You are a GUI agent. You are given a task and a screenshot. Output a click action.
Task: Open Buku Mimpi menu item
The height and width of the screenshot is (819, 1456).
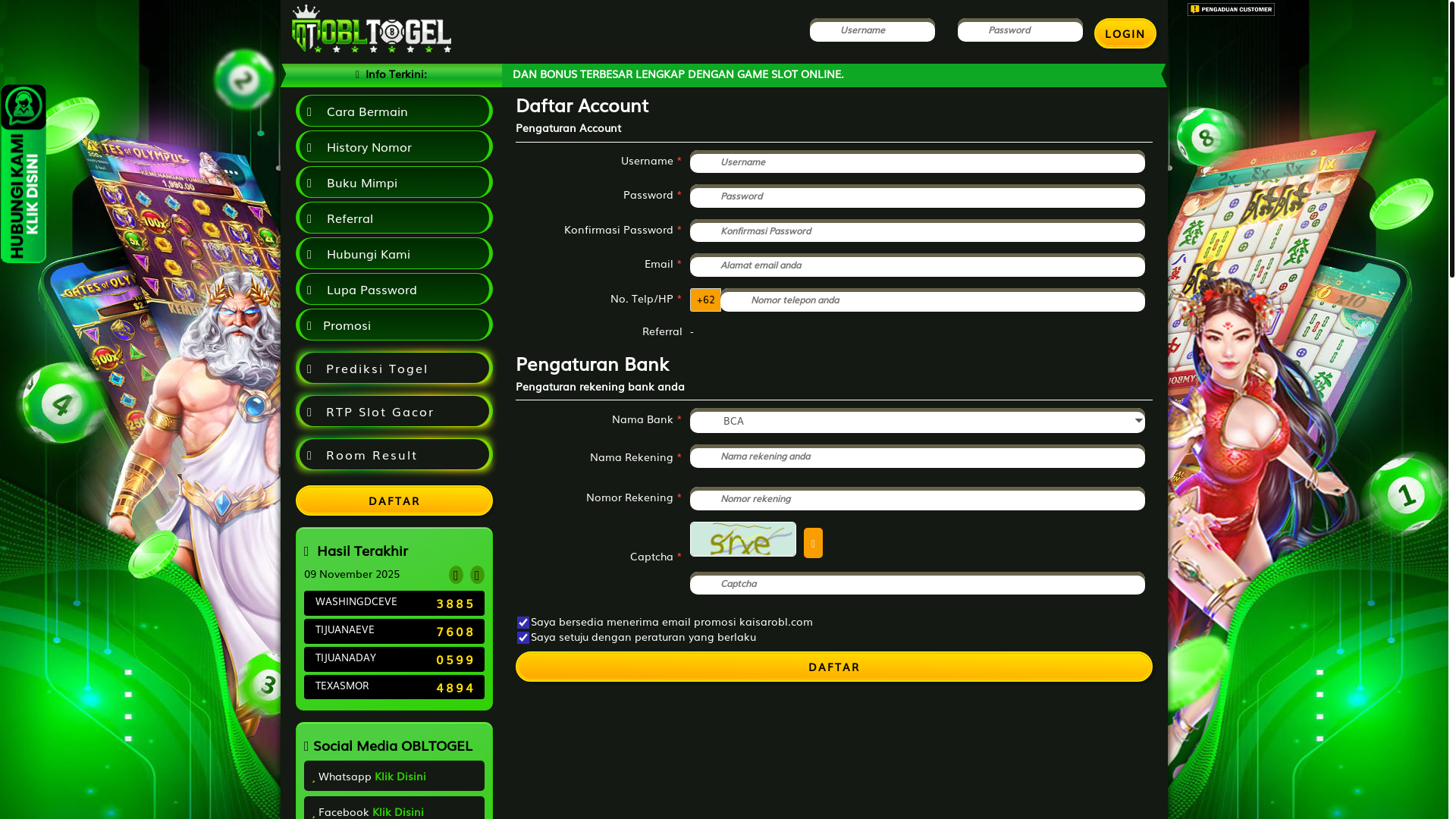coord(394,182)
